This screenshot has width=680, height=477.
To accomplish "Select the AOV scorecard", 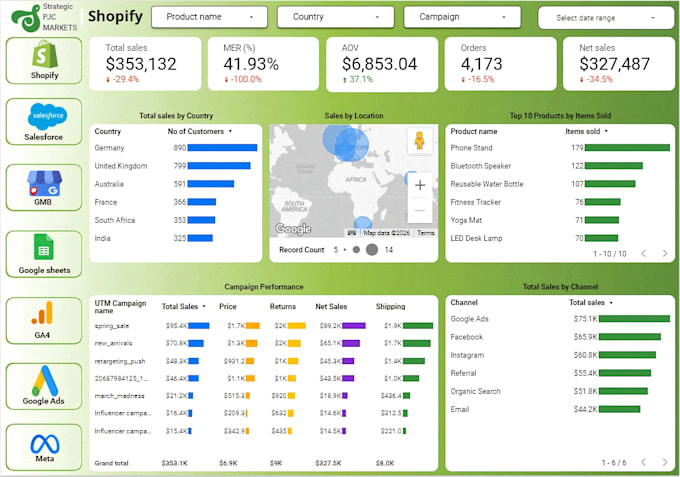I will (x=382, y=64).
